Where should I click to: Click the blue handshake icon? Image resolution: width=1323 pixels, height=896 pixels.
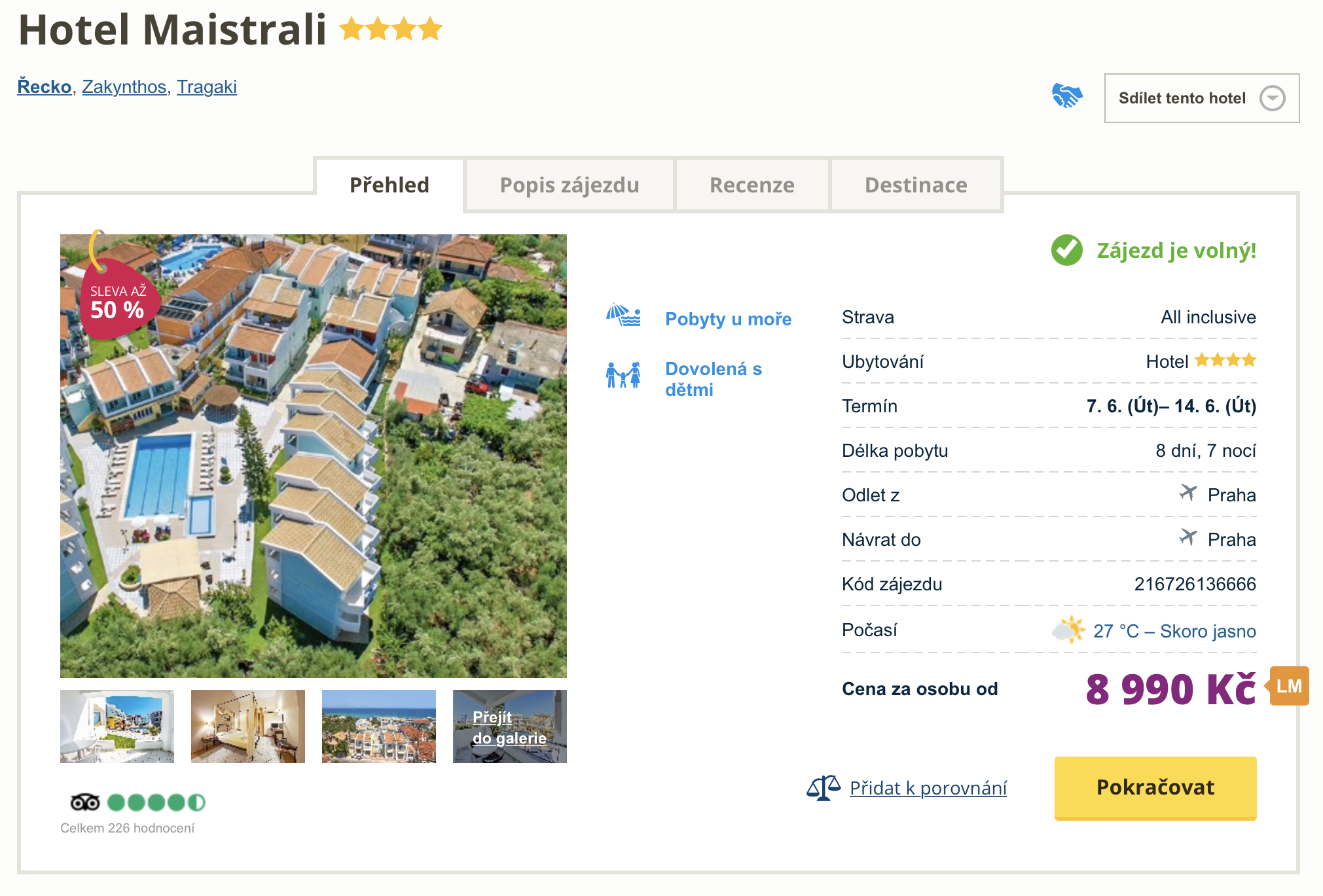[1067, 96]
